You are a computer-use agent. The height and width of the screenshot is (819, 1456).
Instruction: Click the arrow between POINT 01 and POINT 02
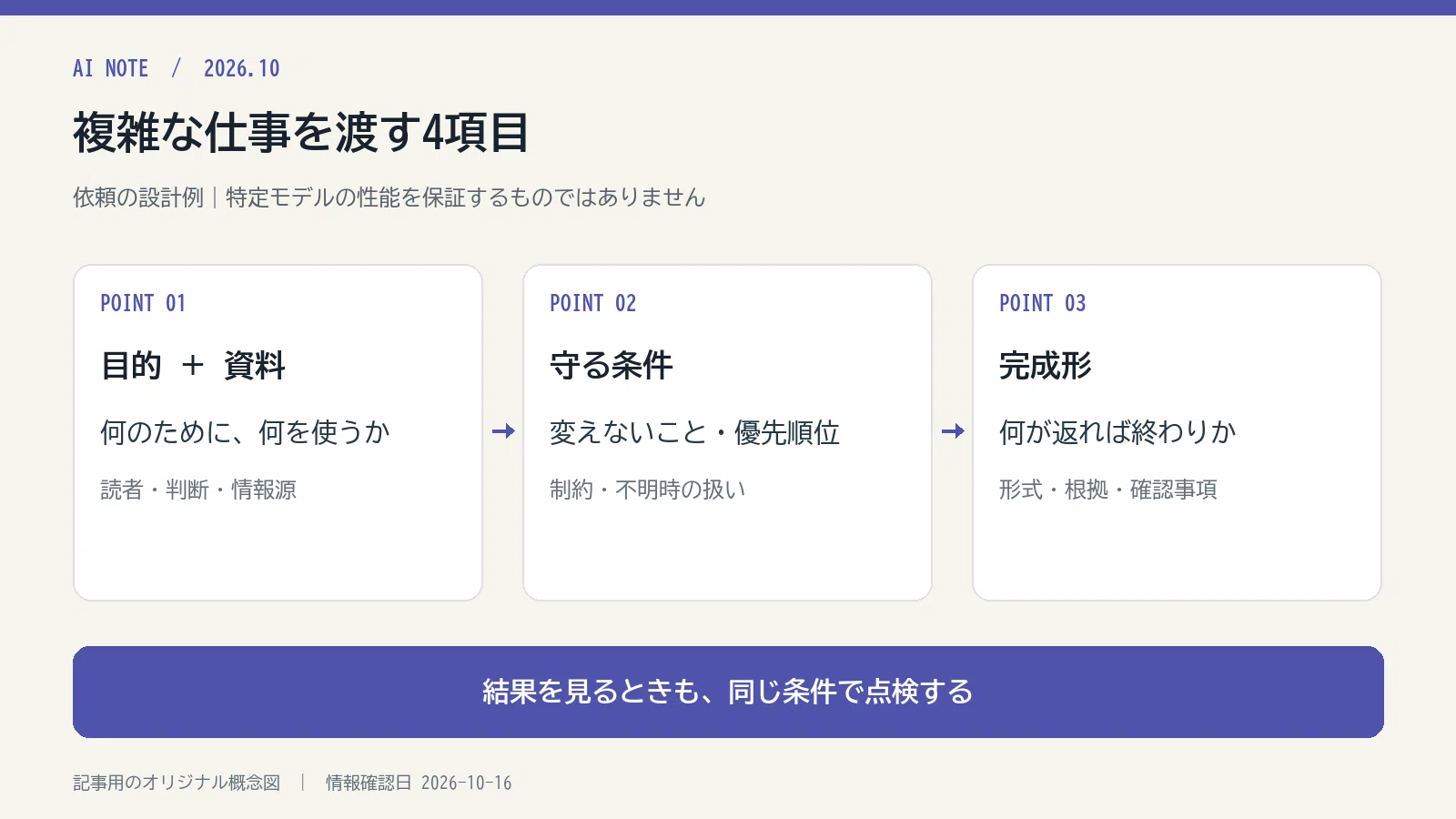(x=503, y=431)
